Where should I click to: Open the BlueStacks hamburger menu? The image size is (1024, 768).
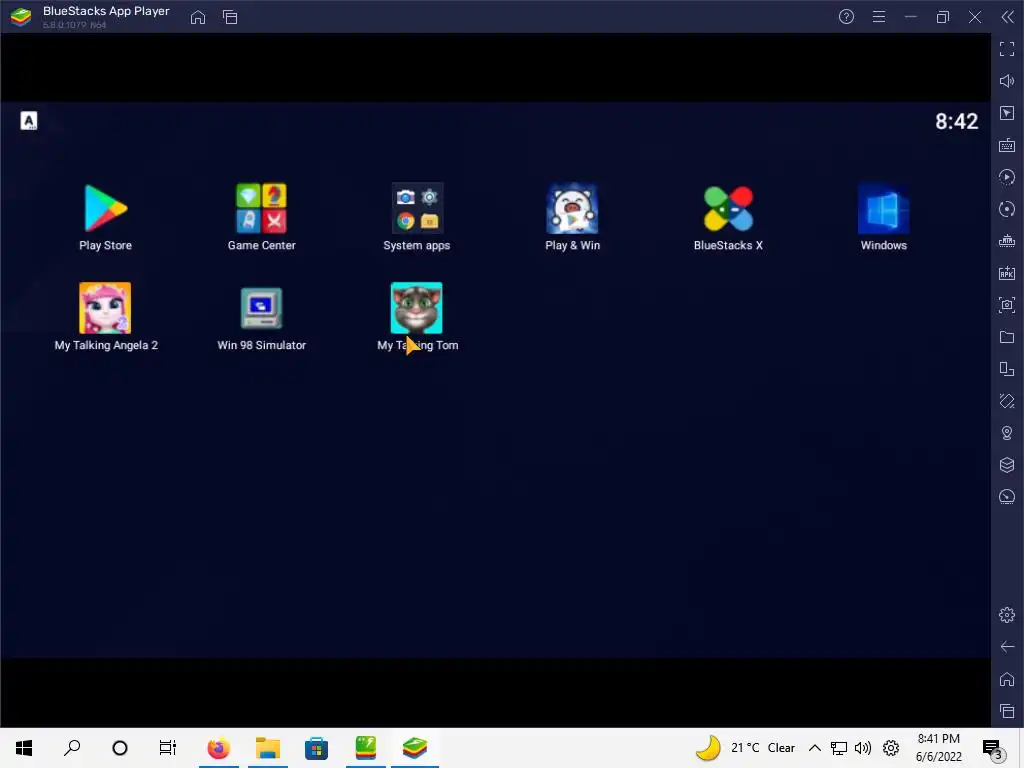pos(879,17)
